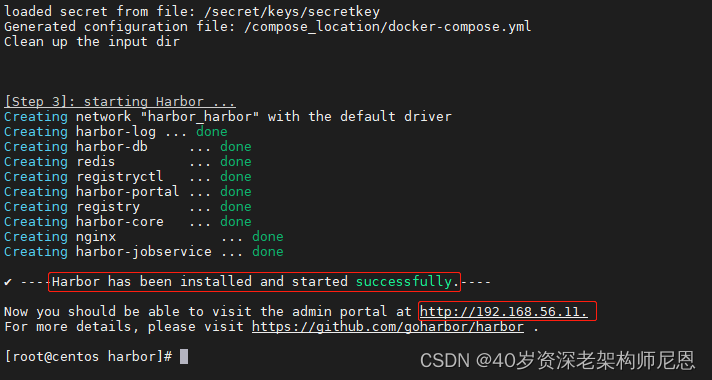Image resolution: width=712 pixels, height=380 pixels.
Task: Click 'done' next to harbor-log
Action: pos(212,132)
